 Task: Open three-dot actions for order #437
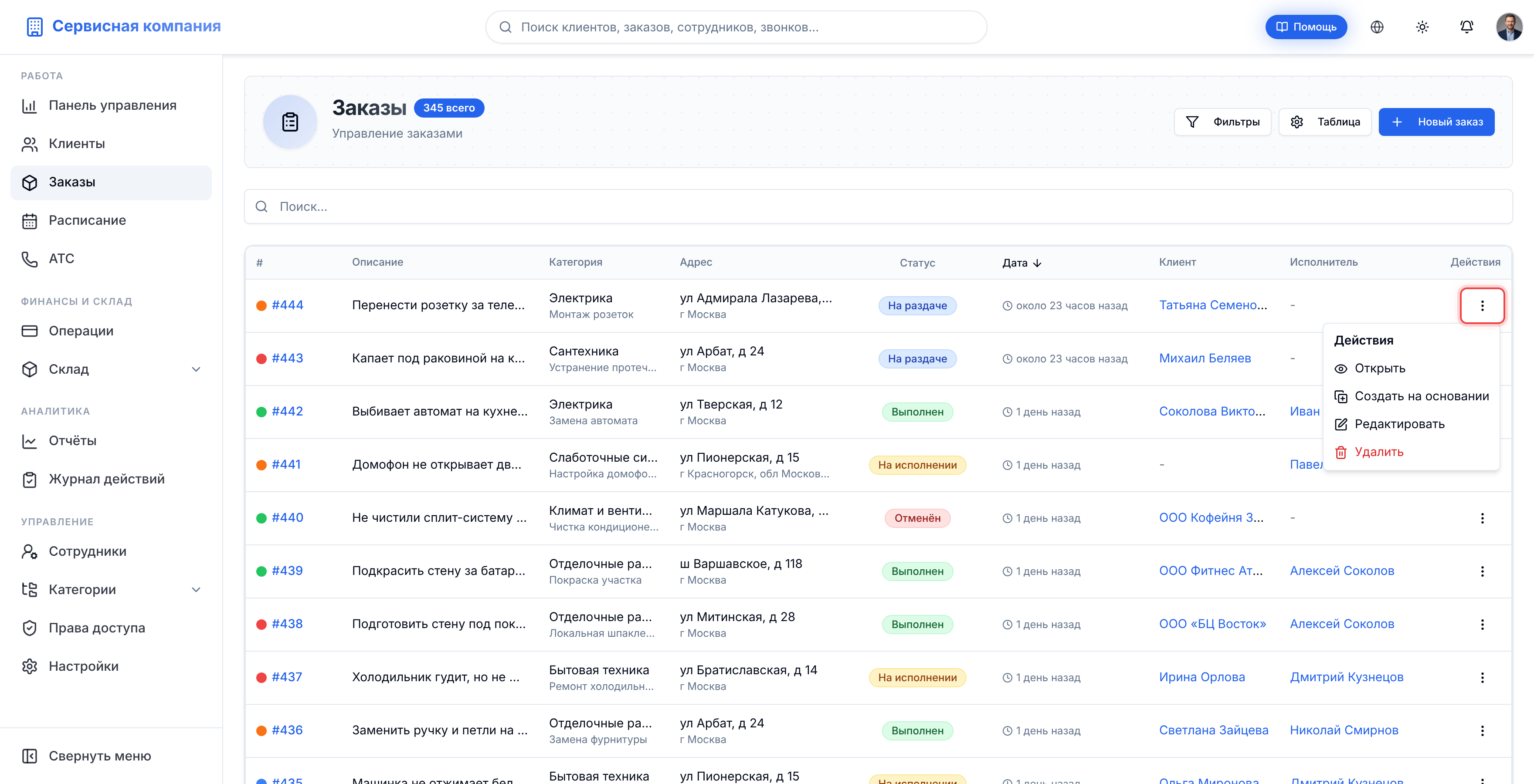coord(1482,677)
